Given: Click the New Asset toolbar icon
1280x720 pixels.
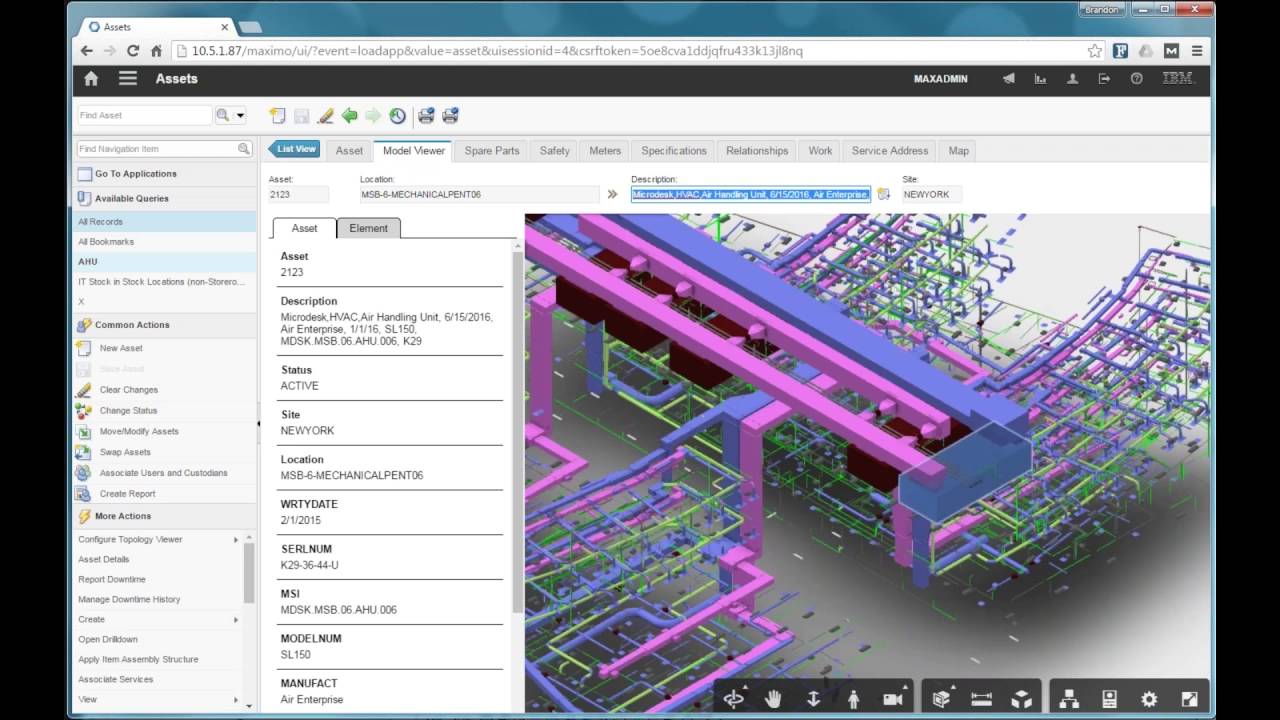Looking at the screenshot, I should point(278,116).
